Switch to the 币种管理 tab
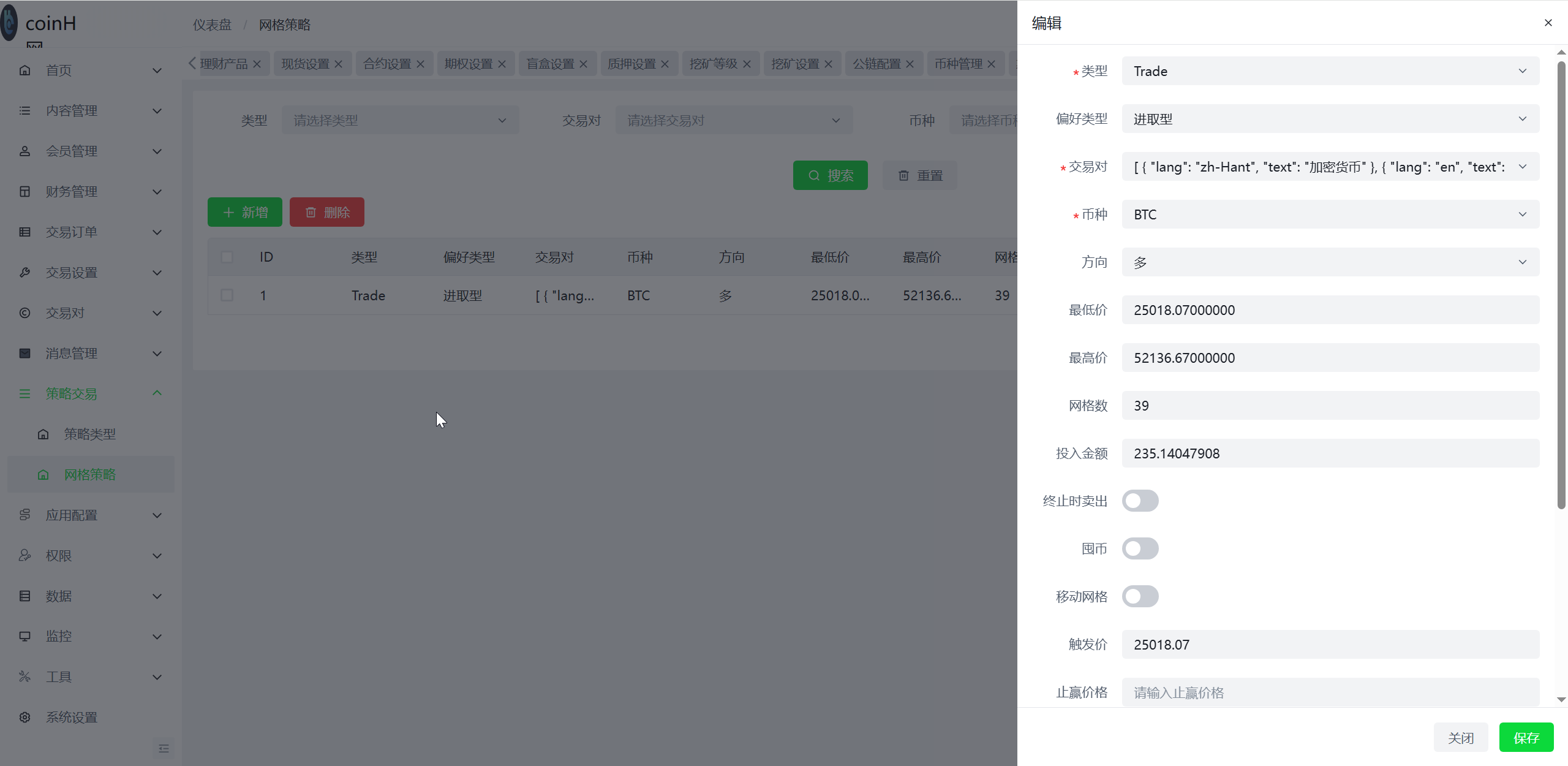The width and height of the screenshot is (1568, 766). [x=959, y=63]
